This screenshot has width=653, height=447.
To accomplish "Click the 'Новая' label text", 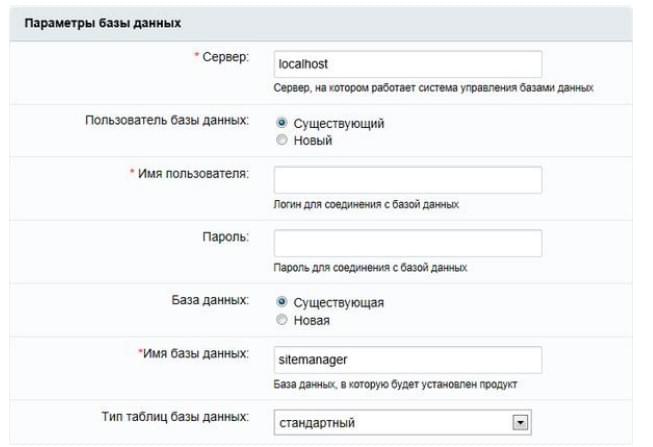I will click(x=312, y=320).
